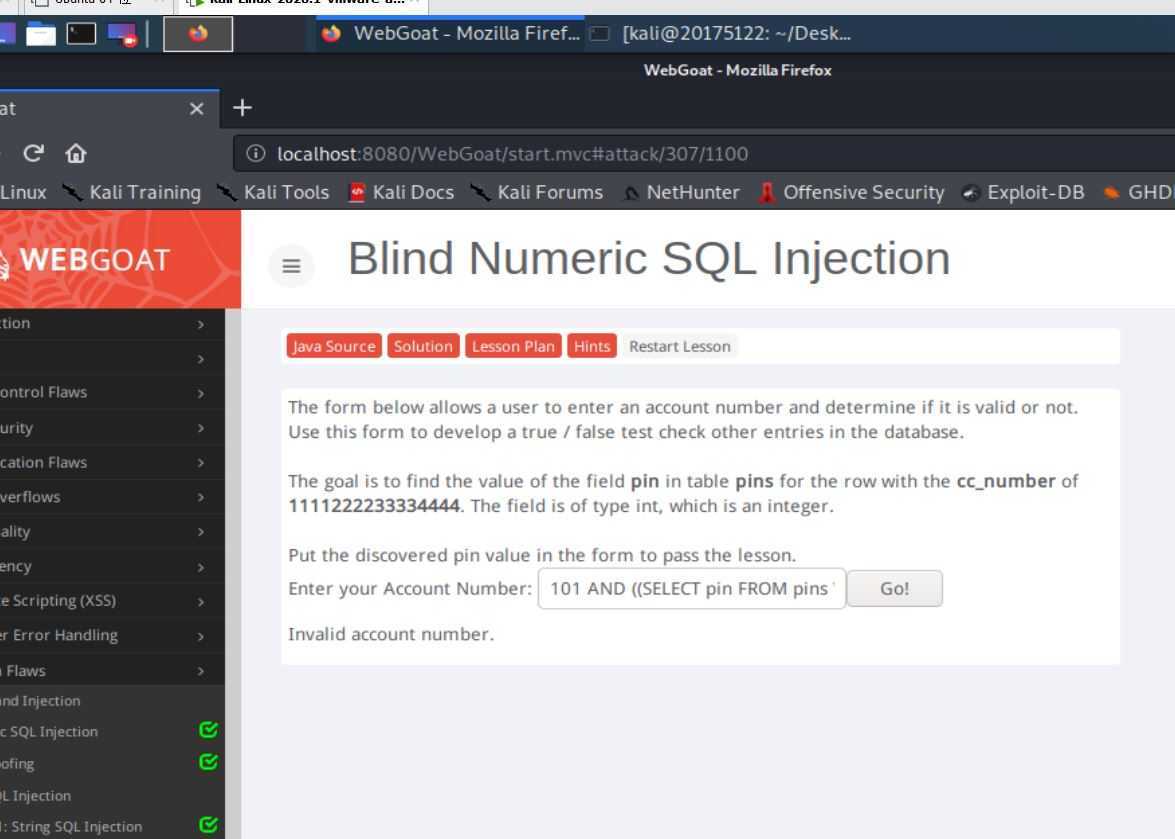This screenshot has width=1175, height=839.
Task: Open the 'oofing' lesson in sidebar
Action: click(17, 764)
